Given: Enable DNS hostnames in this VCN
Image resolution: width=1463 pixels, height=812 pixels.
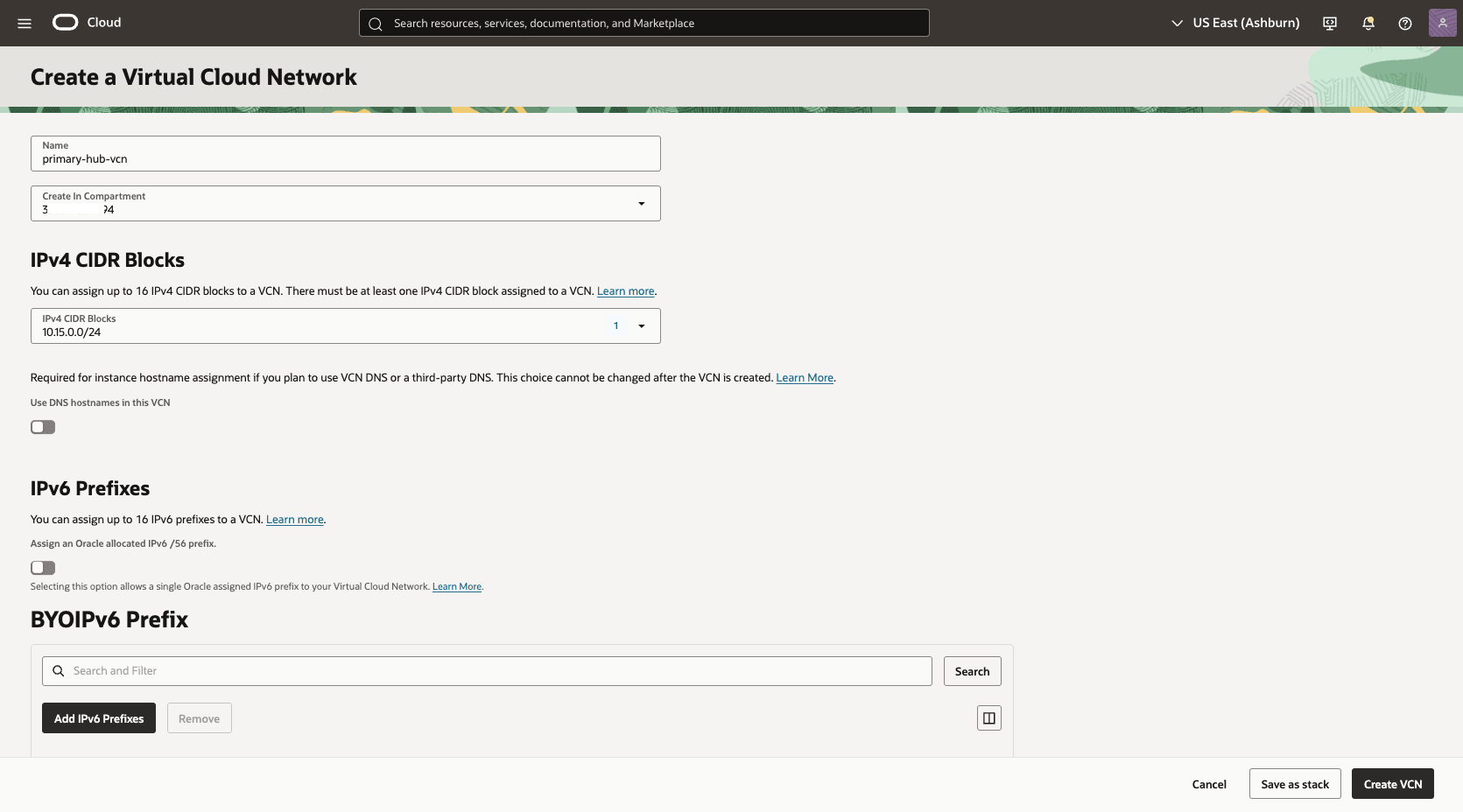Looking at the screenshot, I should click(x=42, y=427).
